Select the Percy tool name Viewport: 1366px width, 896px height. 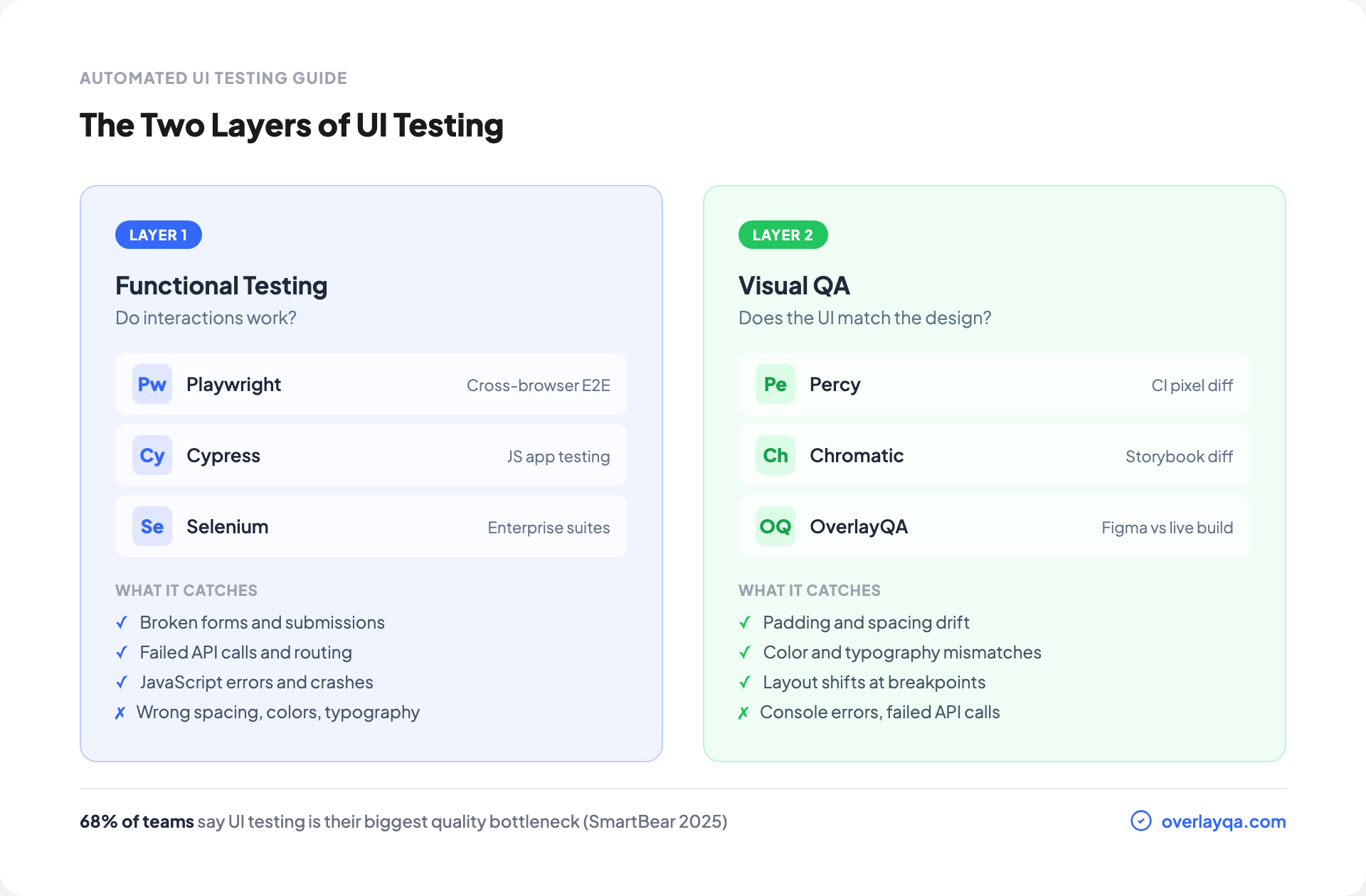pyautogui.click(x=835, y=385)
